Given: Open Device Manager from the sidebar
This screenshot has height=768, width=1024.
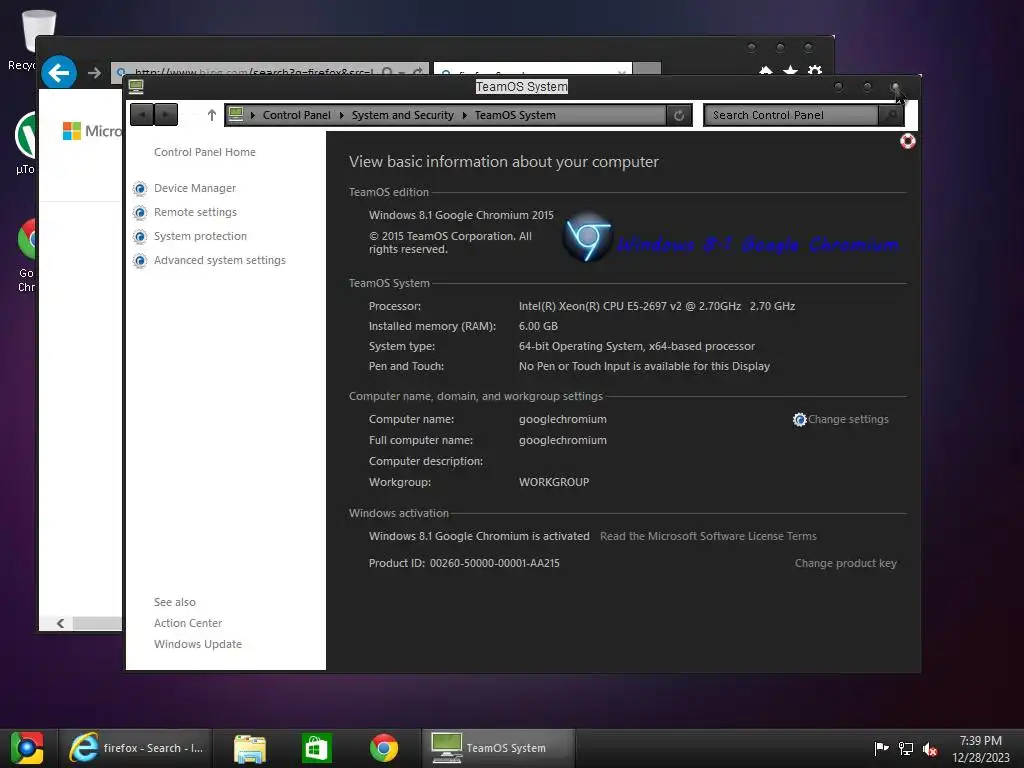Looking at the screenshot, I should click(x=195, y=188).
